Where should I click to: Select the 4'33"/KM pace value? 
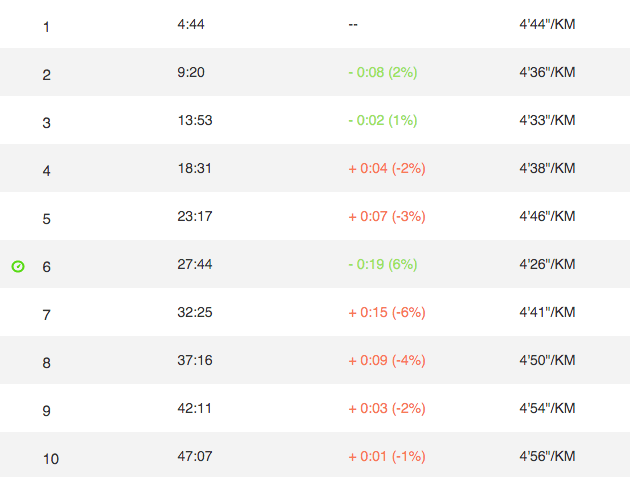[x=547, y=120]
